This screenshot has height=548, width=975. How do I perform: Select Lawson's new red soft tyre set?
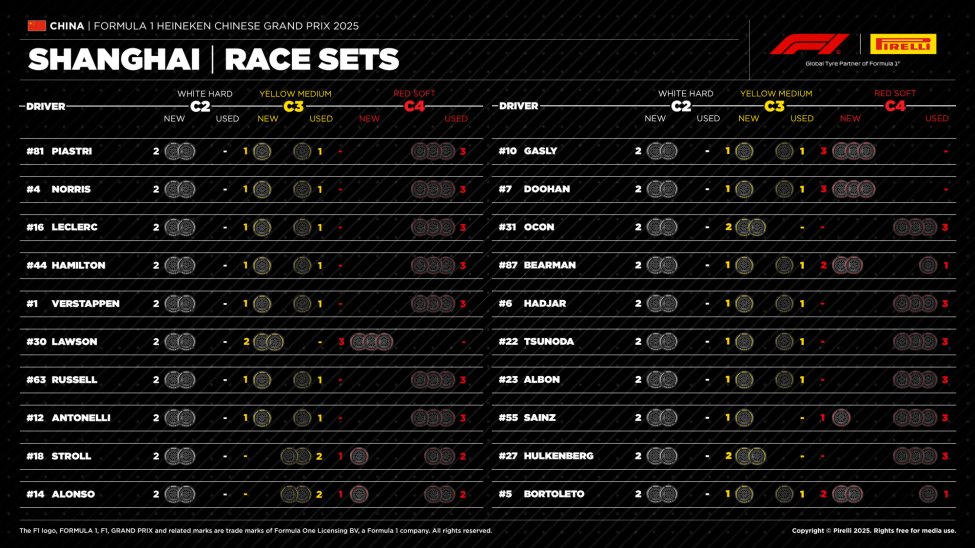click(371, 342)
